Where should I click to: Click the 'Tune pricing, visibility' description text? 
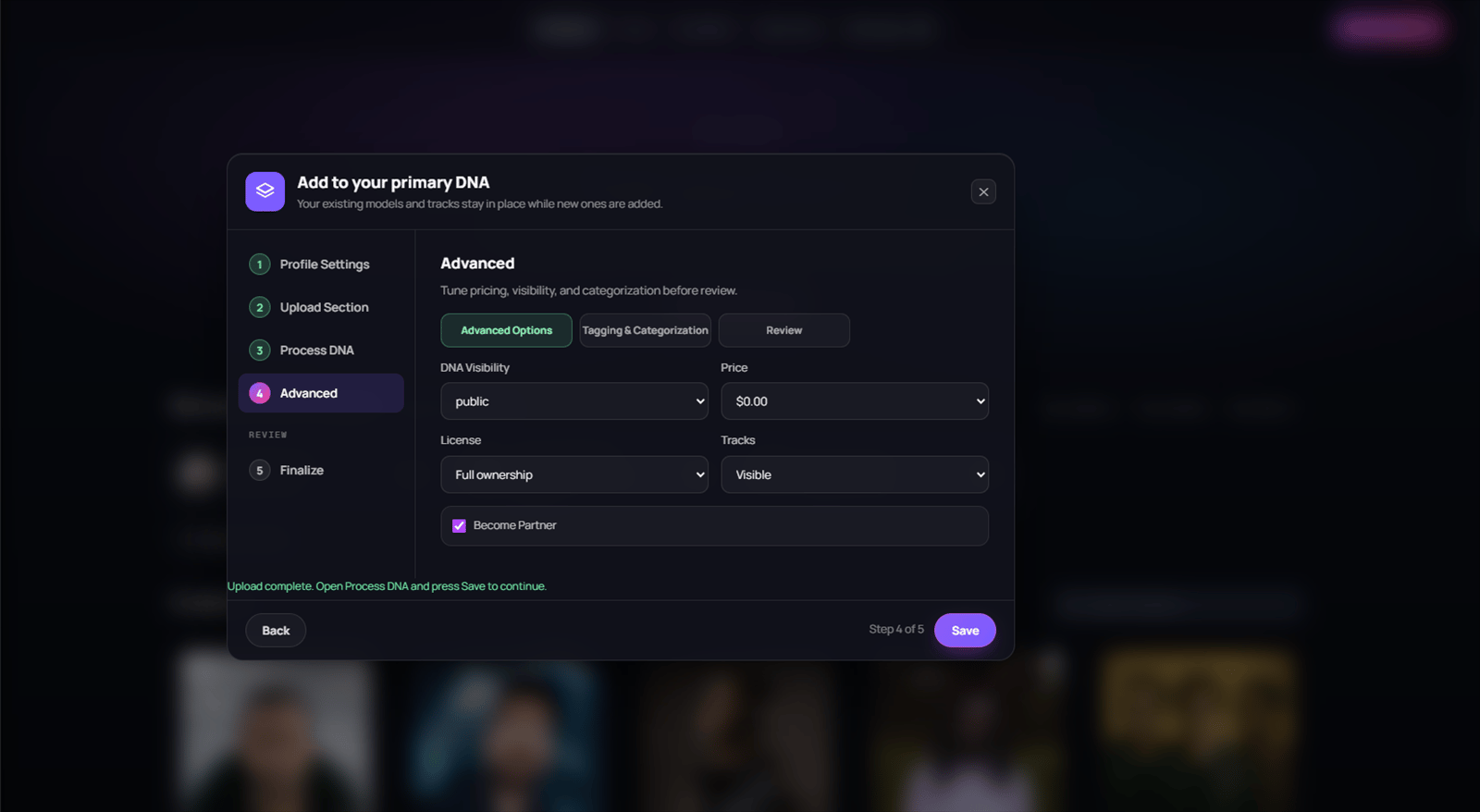point(588,290)
